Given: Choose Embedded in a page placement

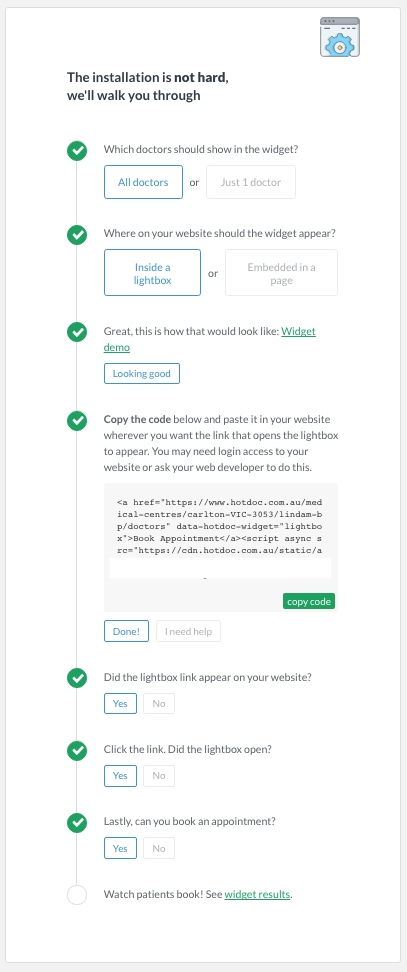Looking at the screenshot, I should pos(281,273).
